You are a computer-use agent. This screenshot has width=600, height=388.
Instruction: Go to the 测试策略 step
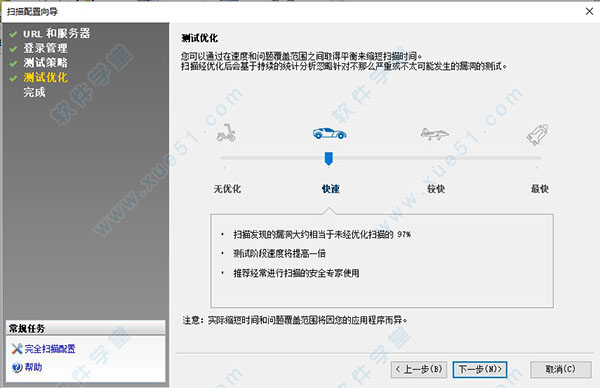click(46, 63)
